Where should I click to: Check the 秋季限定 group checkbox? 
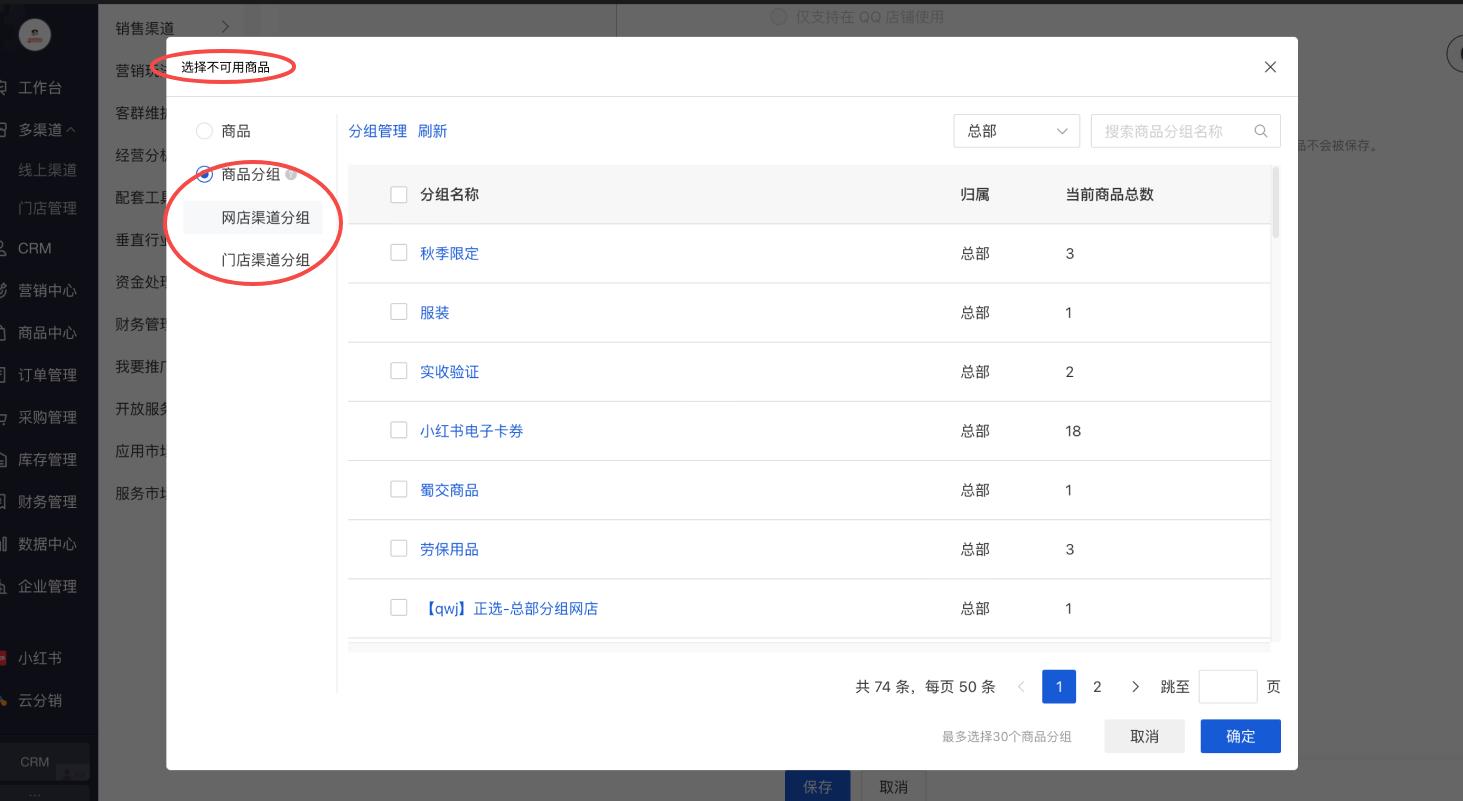(x=399, y=253)
